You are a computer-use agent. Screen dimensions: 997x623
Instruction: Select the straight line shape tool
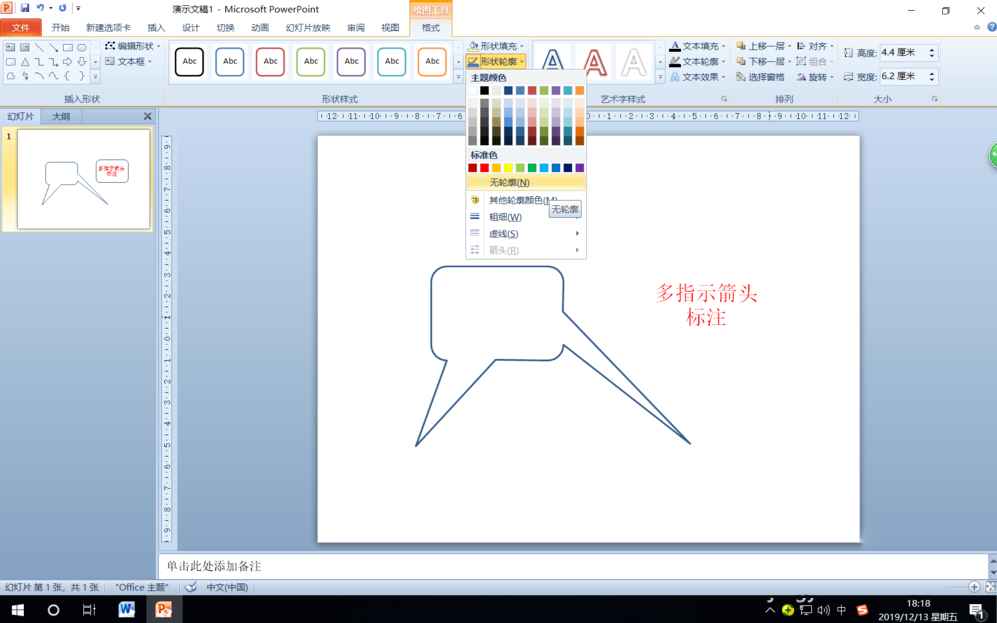point(40,47)
